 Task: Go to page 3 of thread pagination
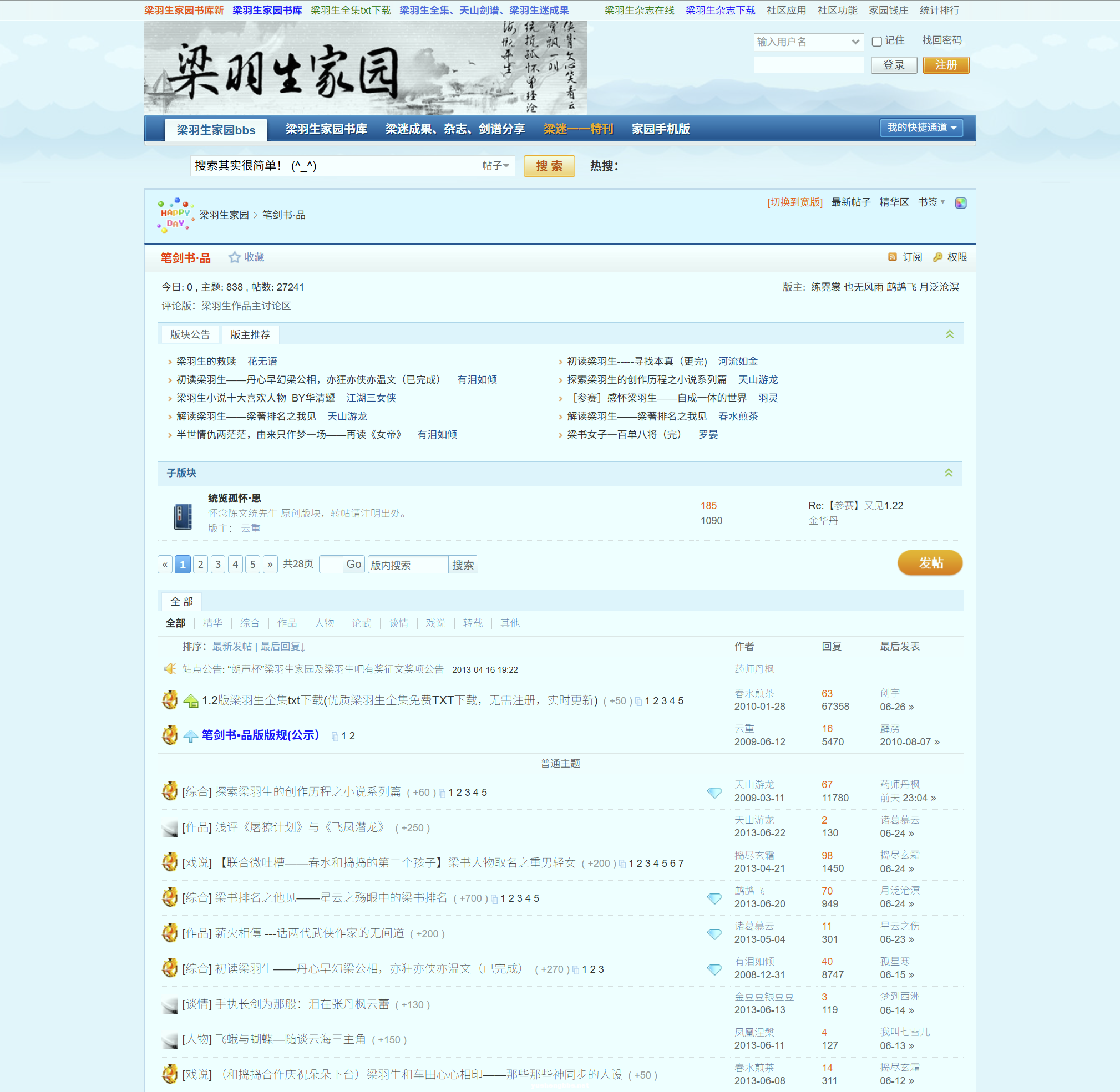click(x=217, y=564)
